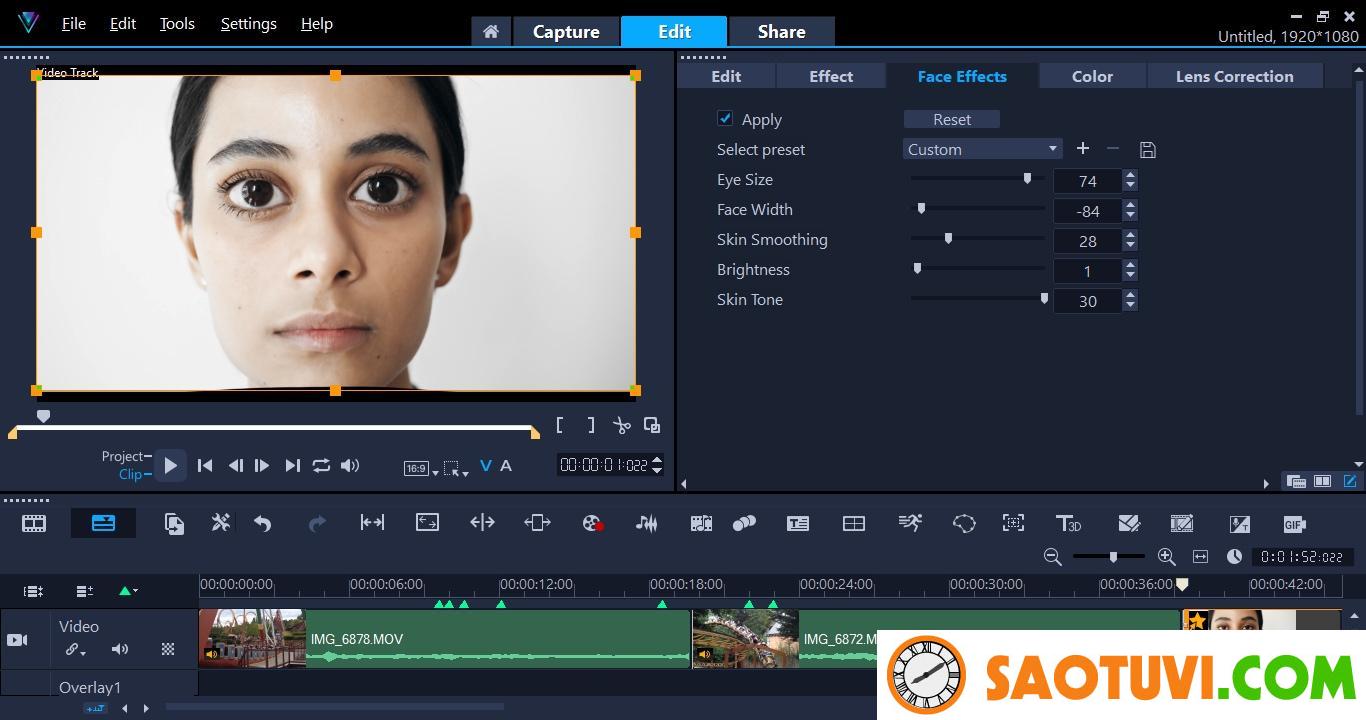Image resolution: width=1366 pixels, height=720 pixels.
Task: Open the Select preset dropdown
Action: point(982,149)
